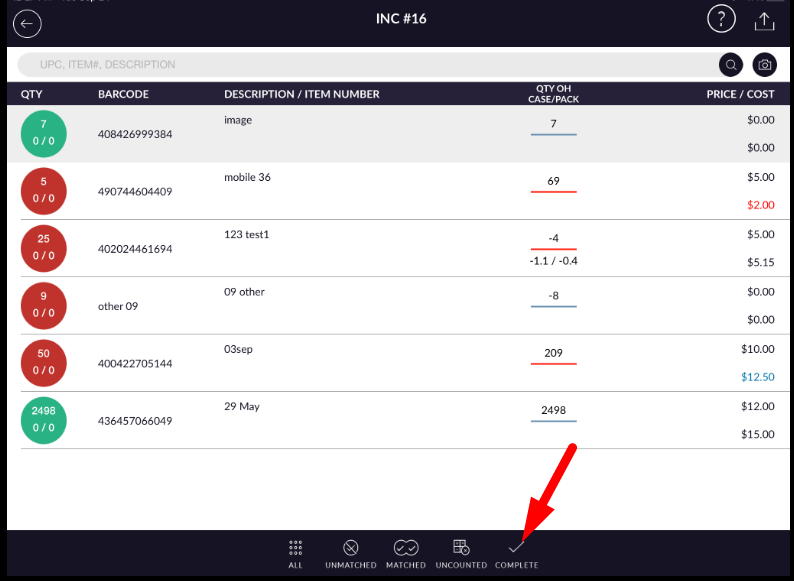Filter by MATCHED items

click(x=406, y=554)
